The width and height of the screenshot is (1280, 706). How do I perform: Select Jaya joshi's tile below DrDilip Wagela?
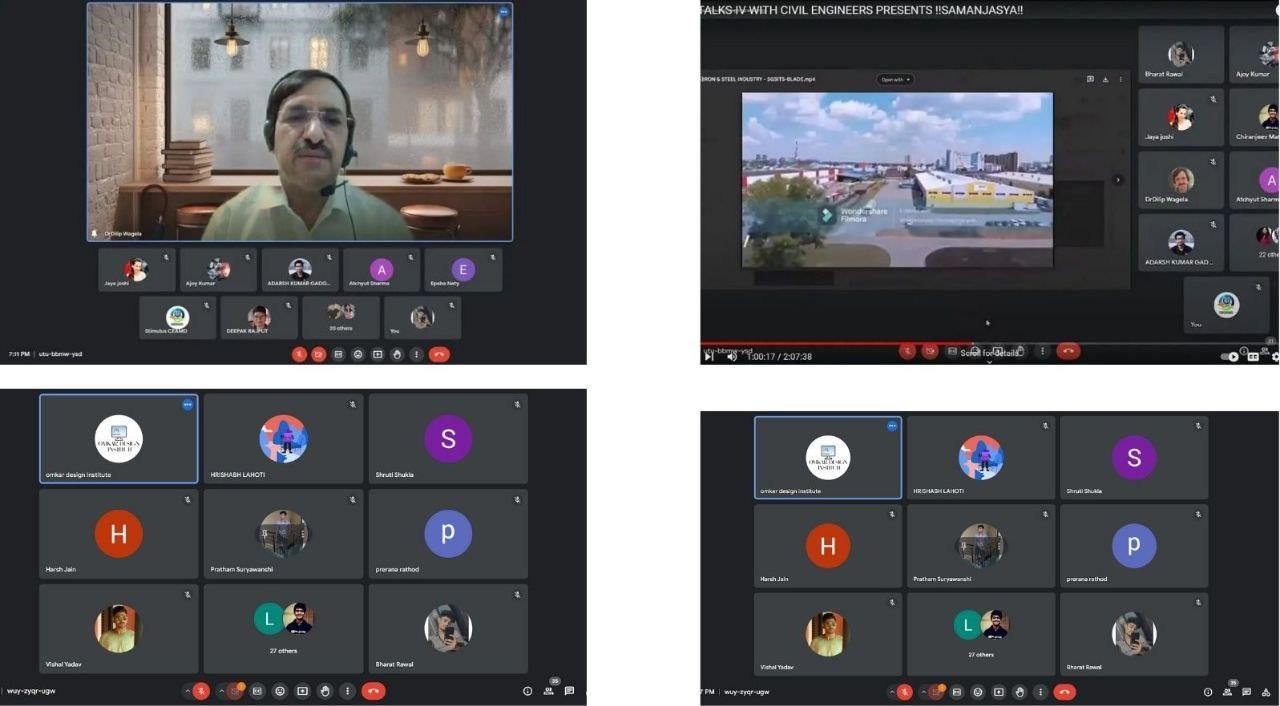pos(137,270)
